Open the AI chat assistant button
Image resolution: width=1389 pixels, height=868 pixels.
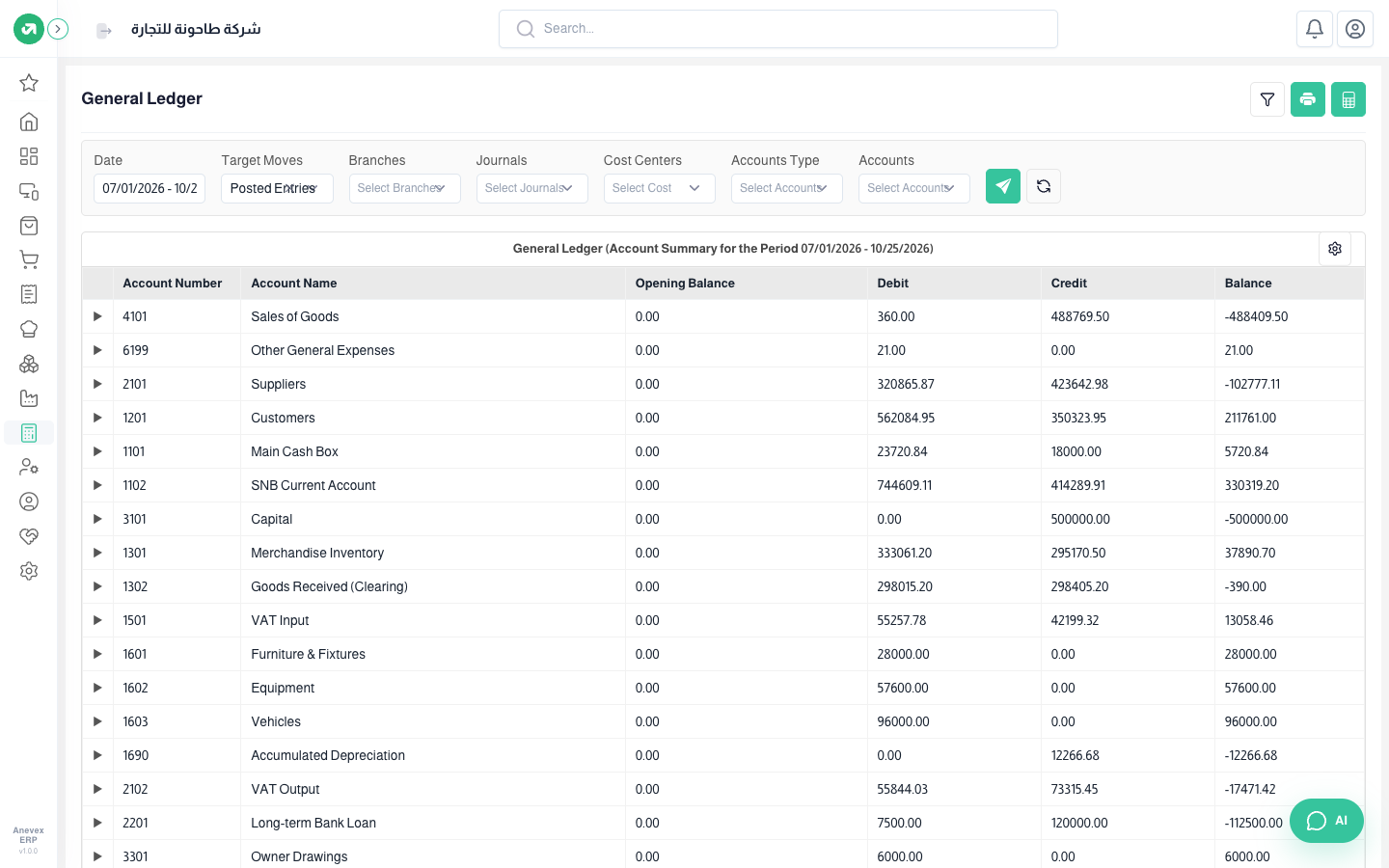pyautogui.click(x=1326, y=821)
